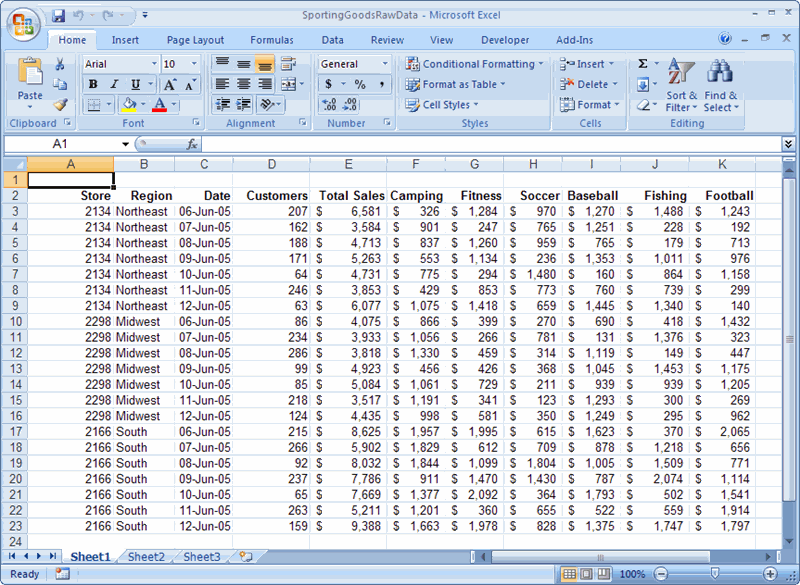Click Delete cells button
800x585 pixels.
pos(588,84)
